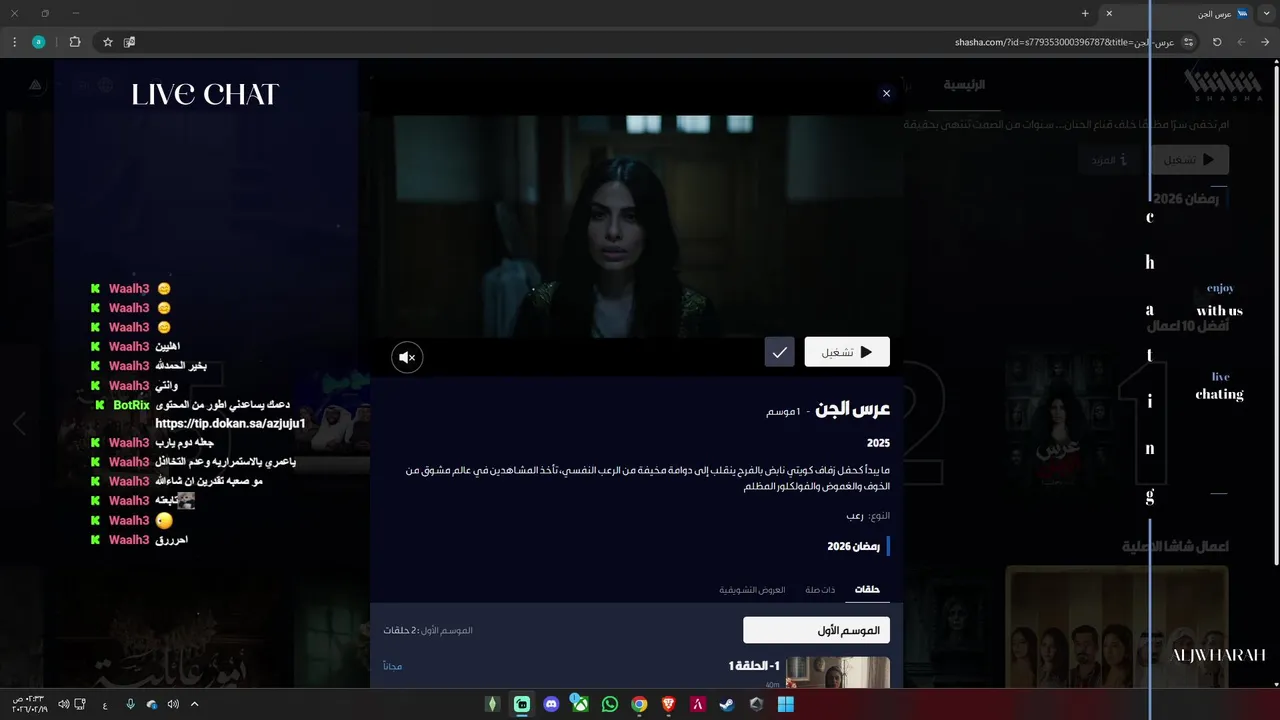Open the episode 1 thumbnail
This screenshot has height=720, width=1280.
[x=838, y=673]
